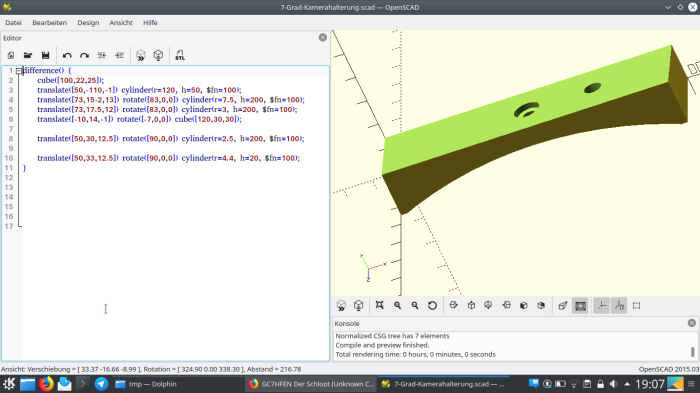Open the Ansicht menu
Viewport: 700px width, 393px height.
point(121,23)
